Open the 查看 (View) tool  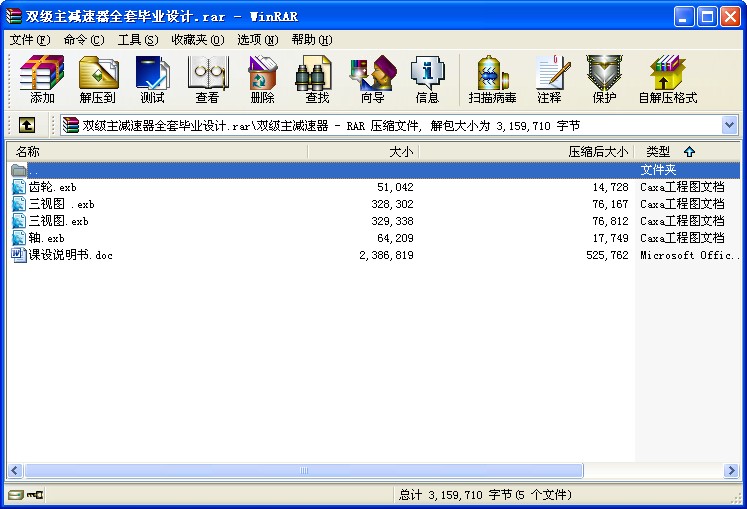207,79
